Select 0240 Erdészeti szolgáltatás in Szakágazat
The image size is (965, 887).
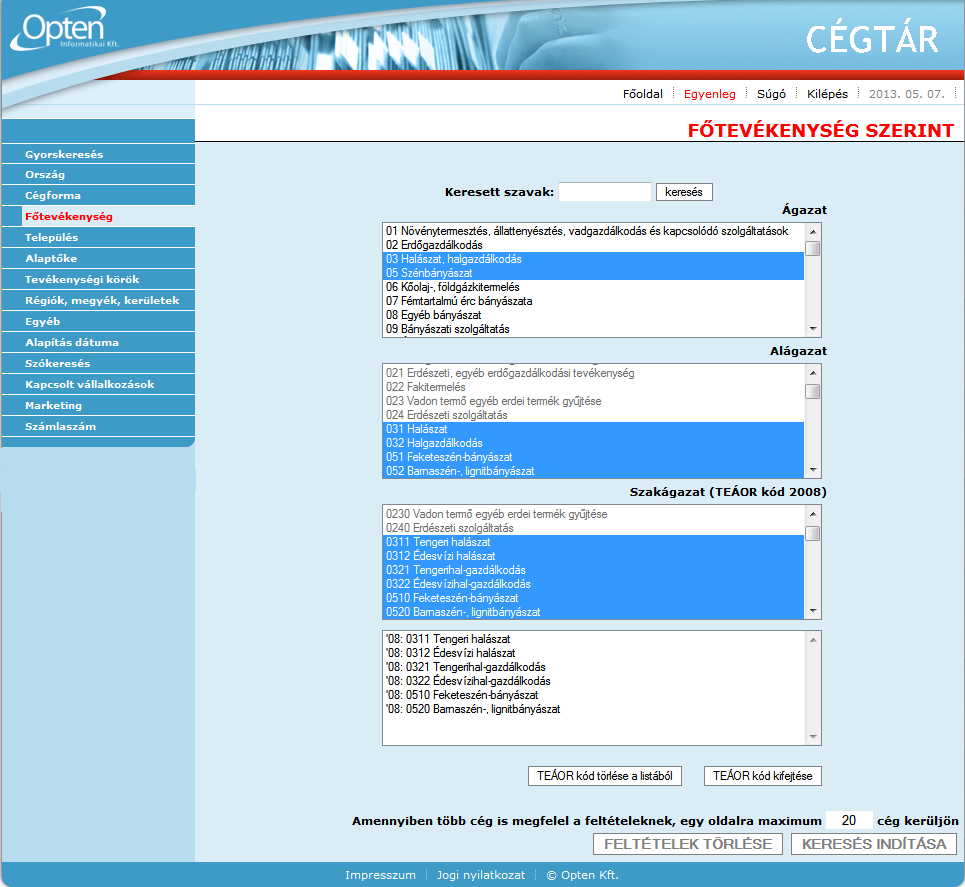593,528
